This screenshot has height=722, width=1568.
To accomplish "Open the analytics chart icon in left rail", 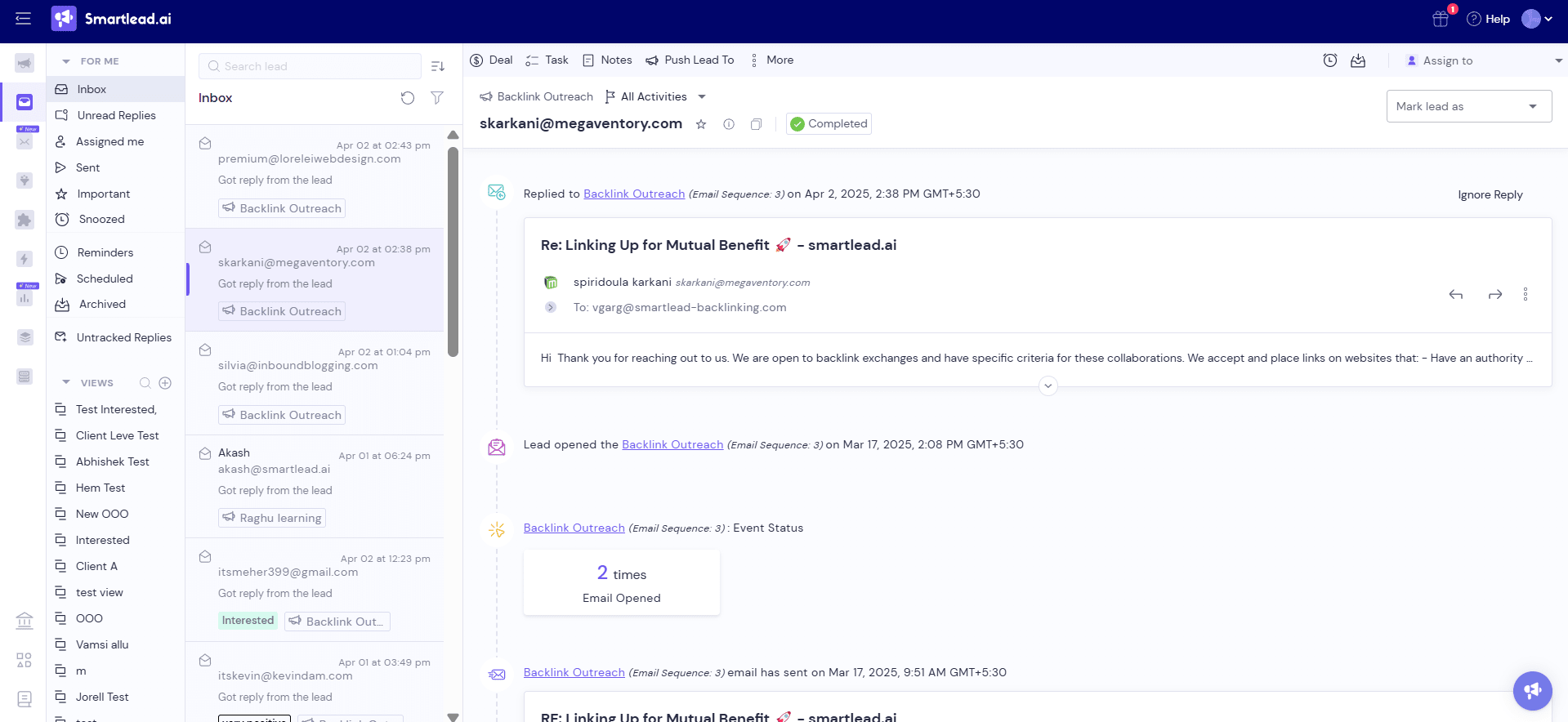I will (25, 298).
